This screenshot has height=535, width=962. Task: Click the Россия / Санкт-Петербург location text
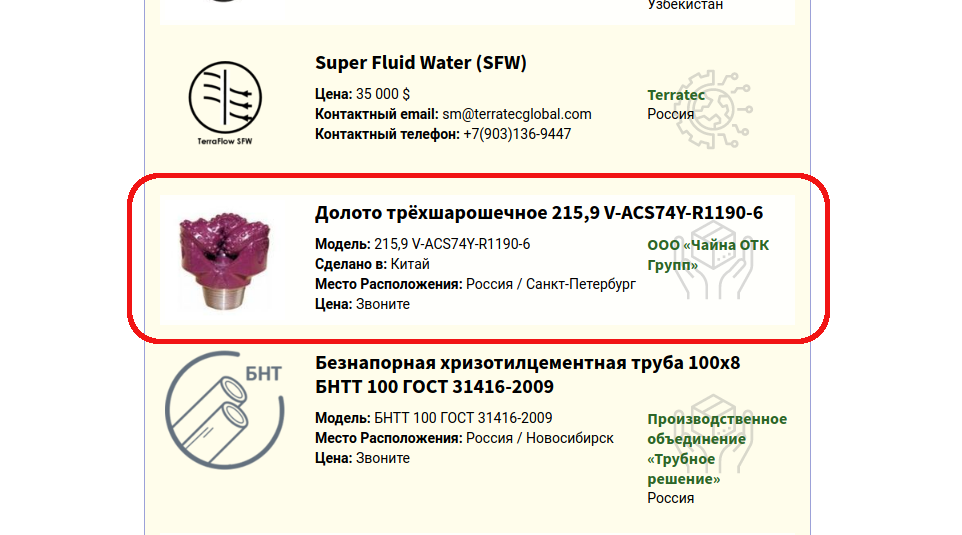[x=550, y=284]
